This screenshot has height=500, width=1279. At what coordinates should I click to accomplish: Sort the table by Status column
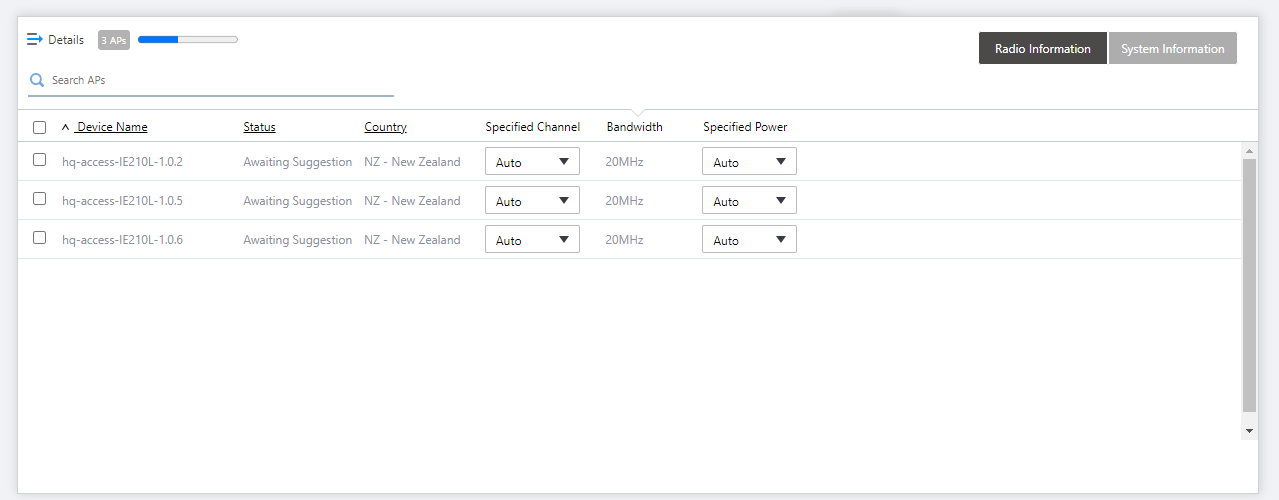pyautogui.click(x=259, y=127)
